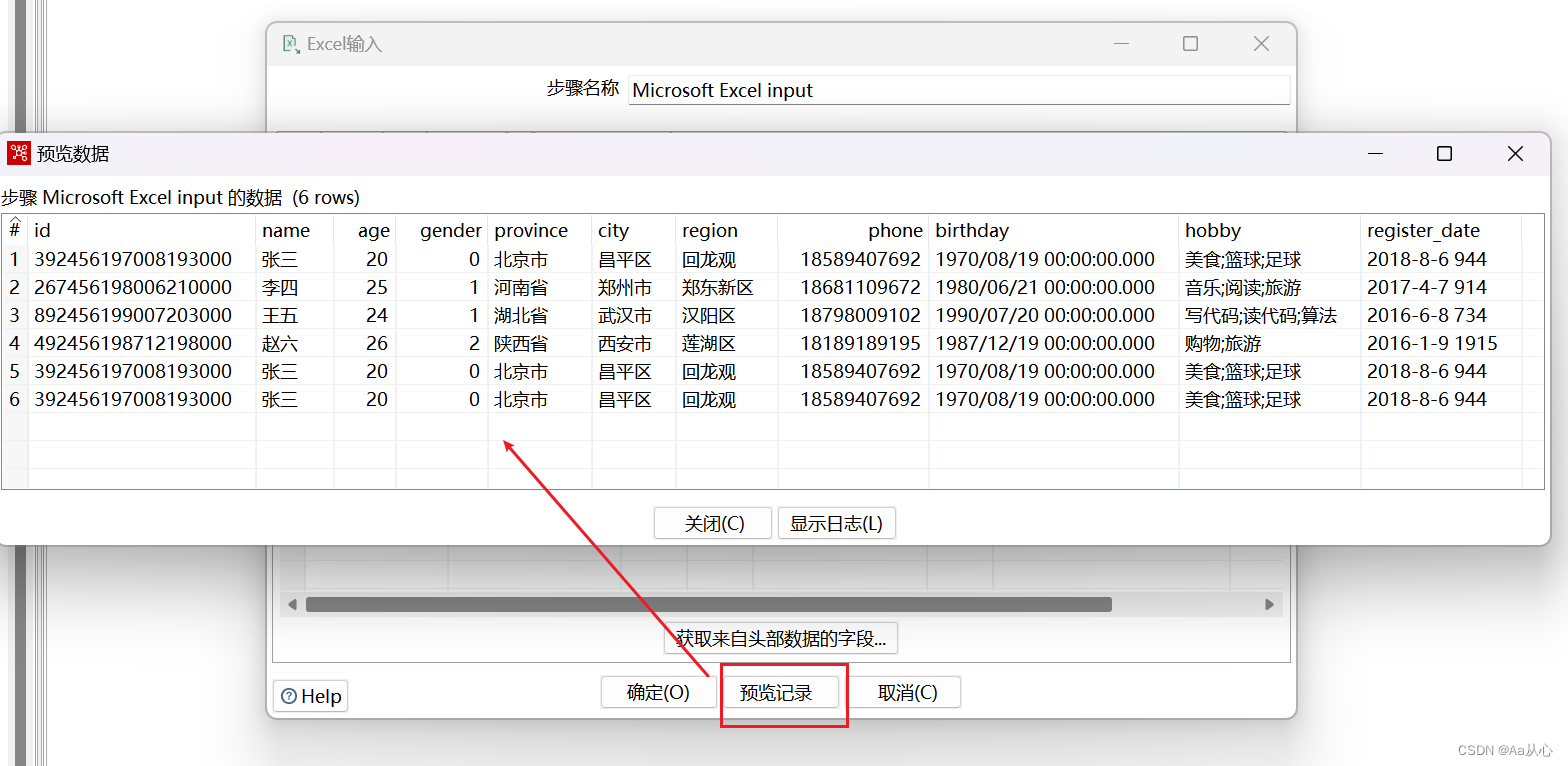Image resolution: width=1568 pixels, height=766 pixels.
Task: Click 获取来自头部数据的字段... button
Action: [781, 638]
